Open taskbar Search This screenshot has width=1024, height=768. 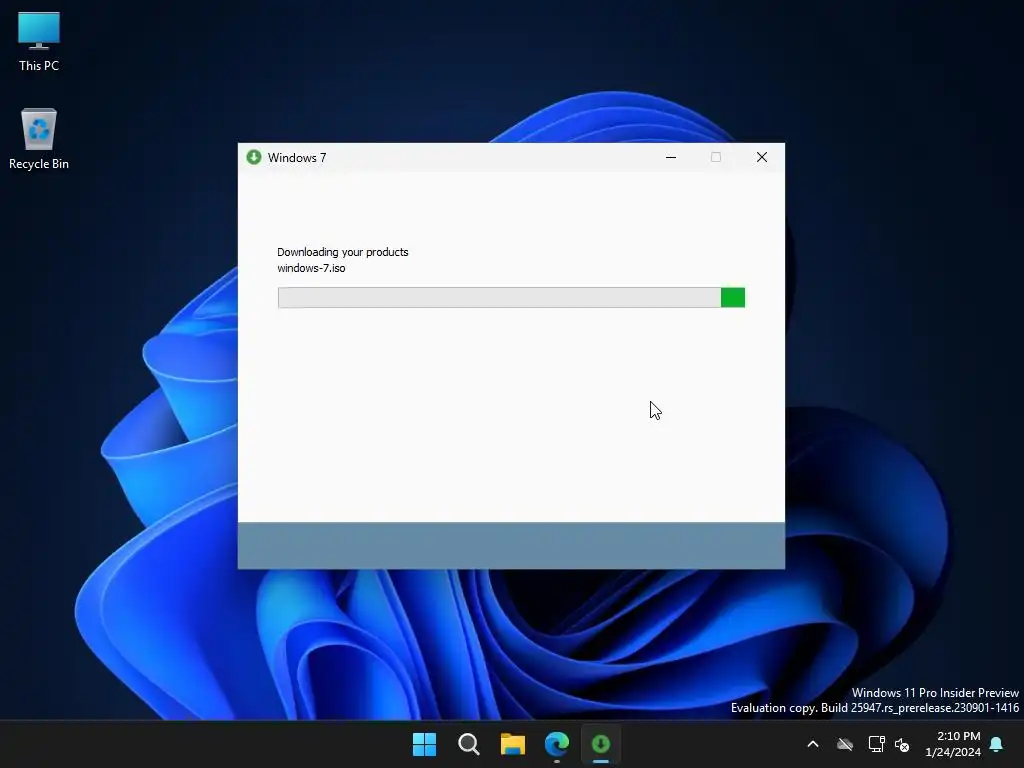469,744
